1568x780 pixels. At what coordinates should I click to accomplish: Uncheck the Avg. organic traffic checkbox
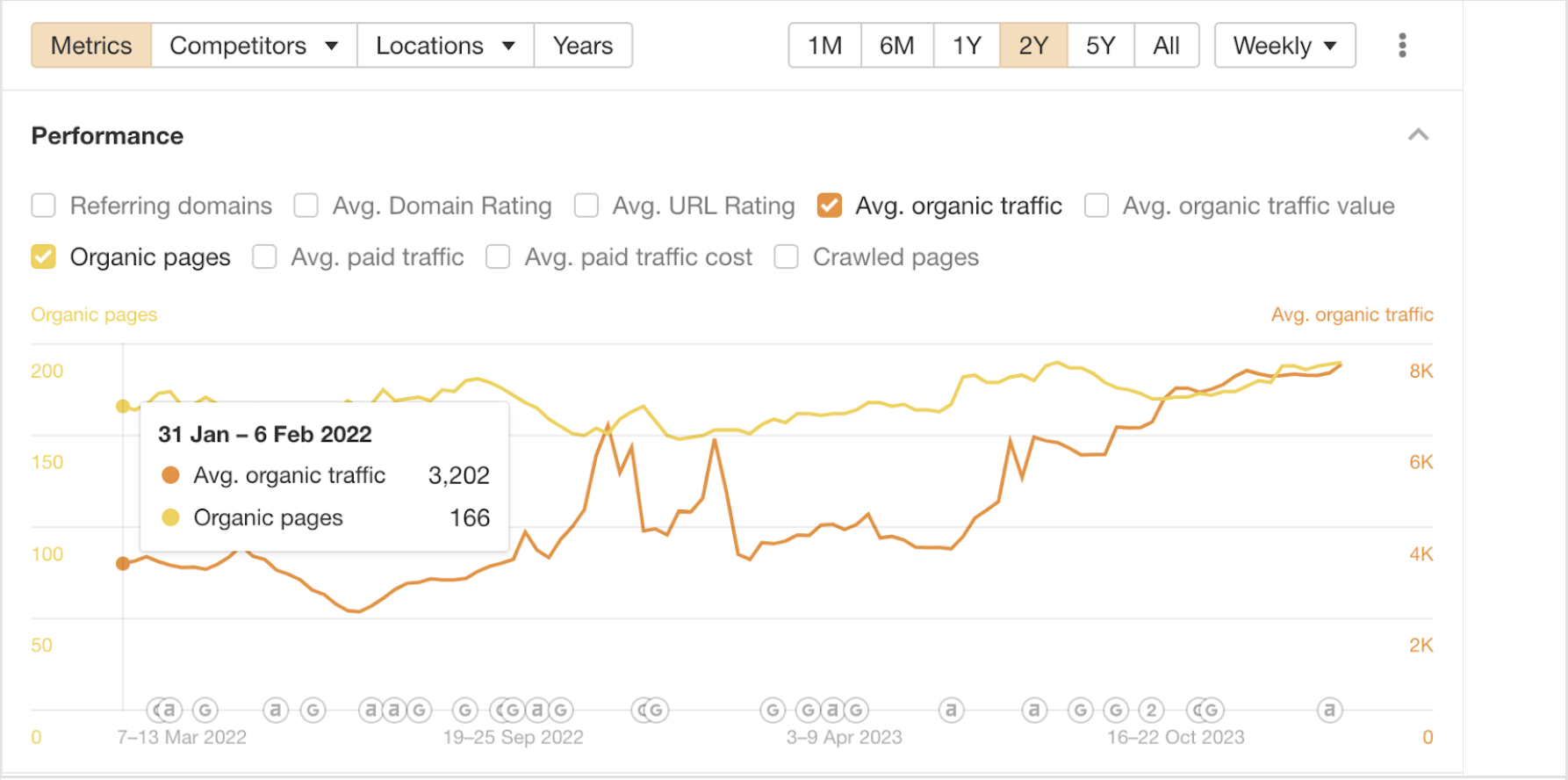pyautogui.click(x=830, y=206)
